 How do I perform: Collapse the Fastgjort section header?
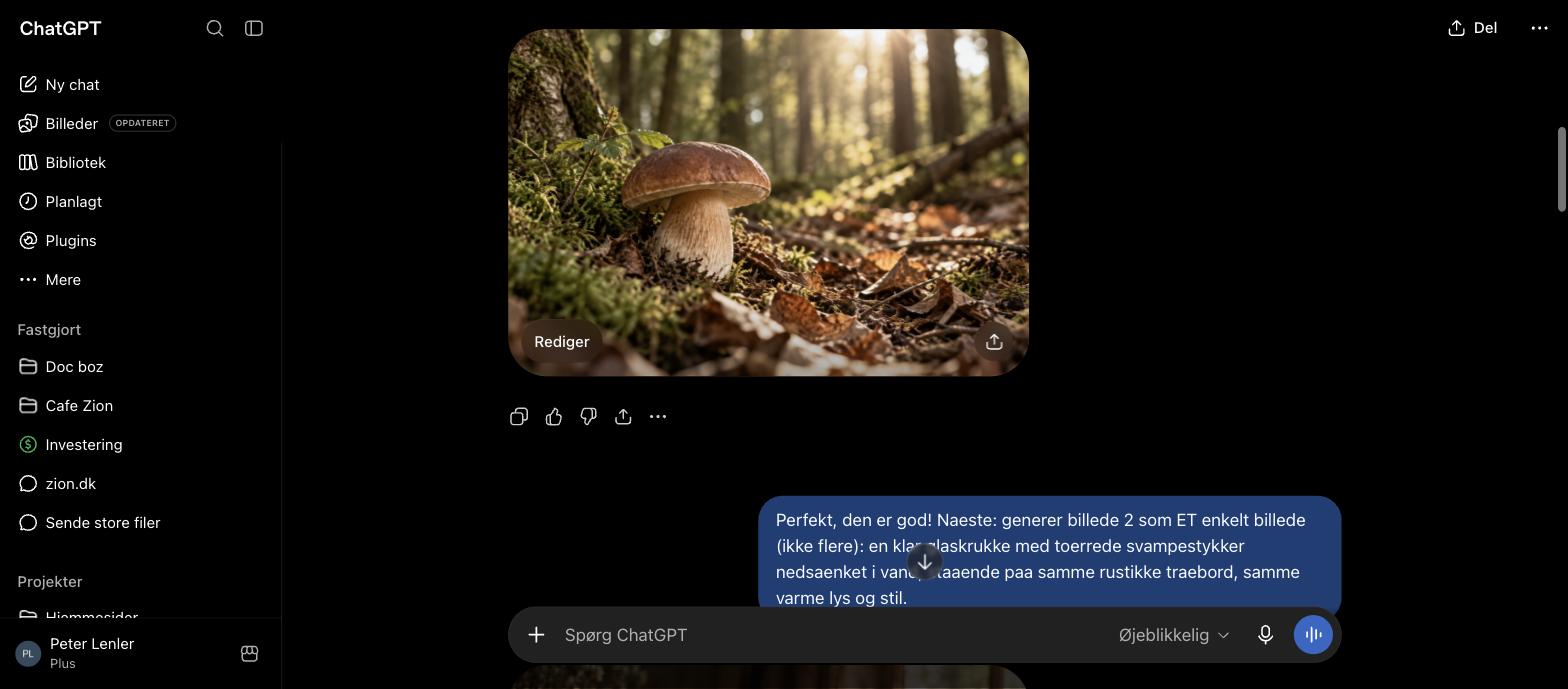tap(49, 330)
